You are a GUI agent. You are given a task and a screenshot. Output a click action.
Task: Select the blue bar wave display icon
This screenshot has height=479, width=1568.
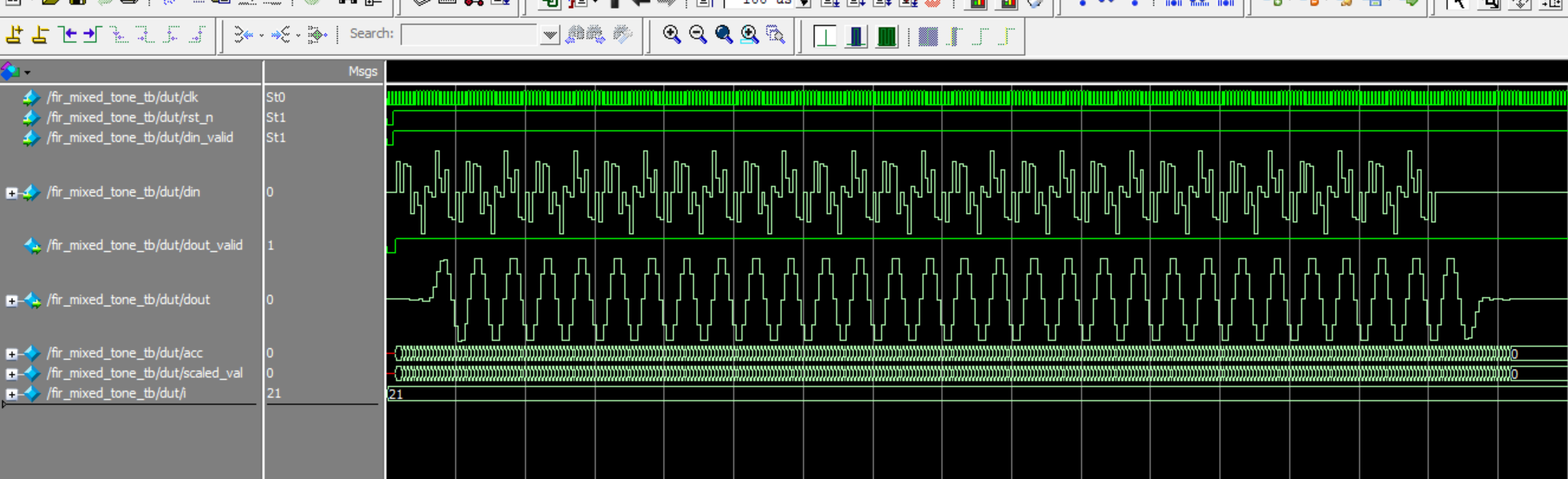(856, 36)
